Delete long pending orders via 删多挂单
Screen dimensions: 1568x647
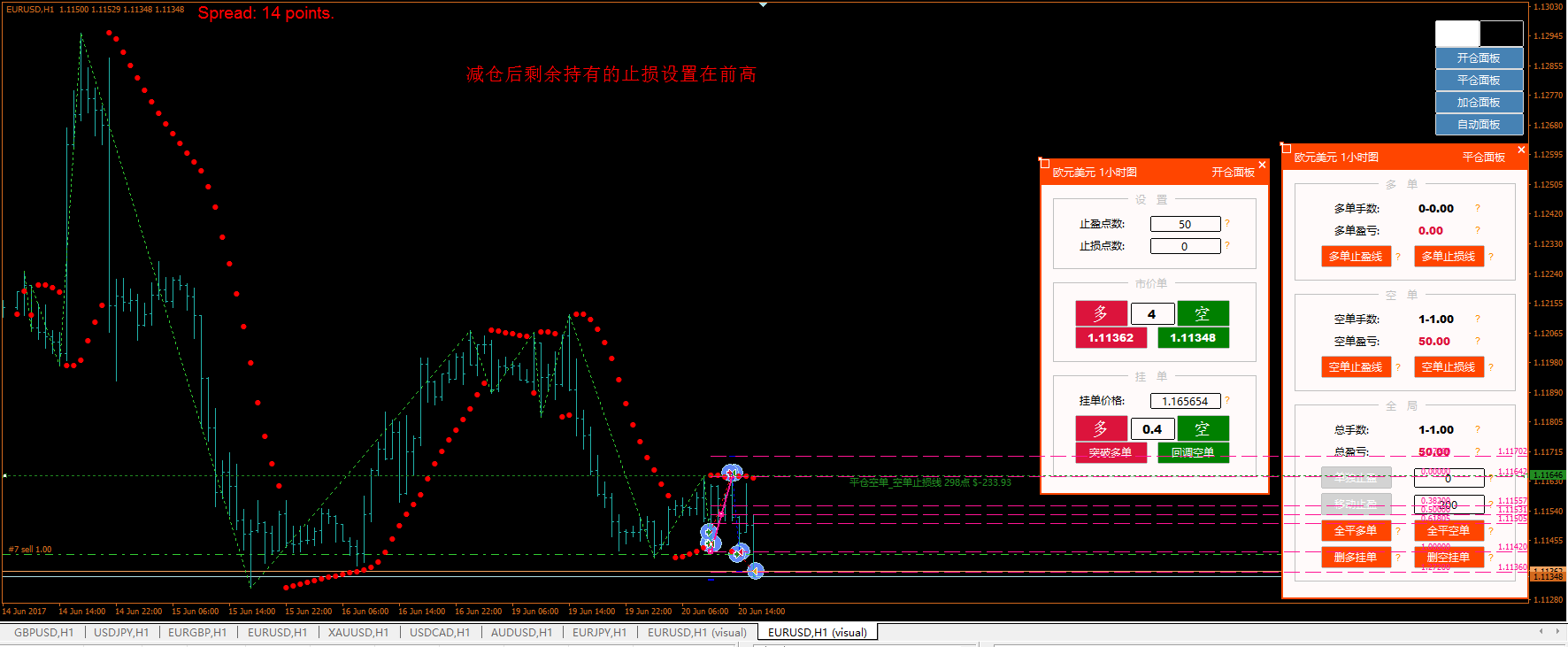tap(1356, 558)
